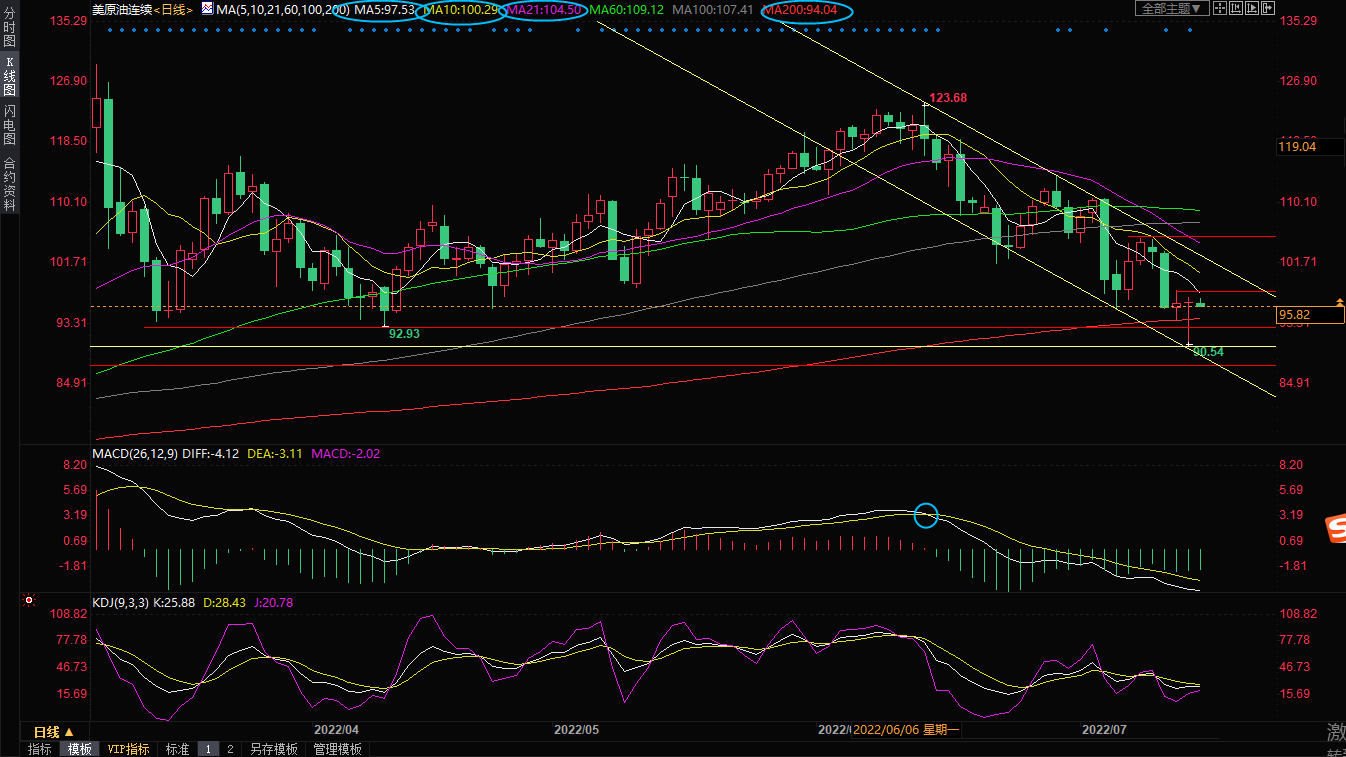Click the red sun icon beside KDJ
Viewport: 1346px width, 757px height.
tap(29, 602)
